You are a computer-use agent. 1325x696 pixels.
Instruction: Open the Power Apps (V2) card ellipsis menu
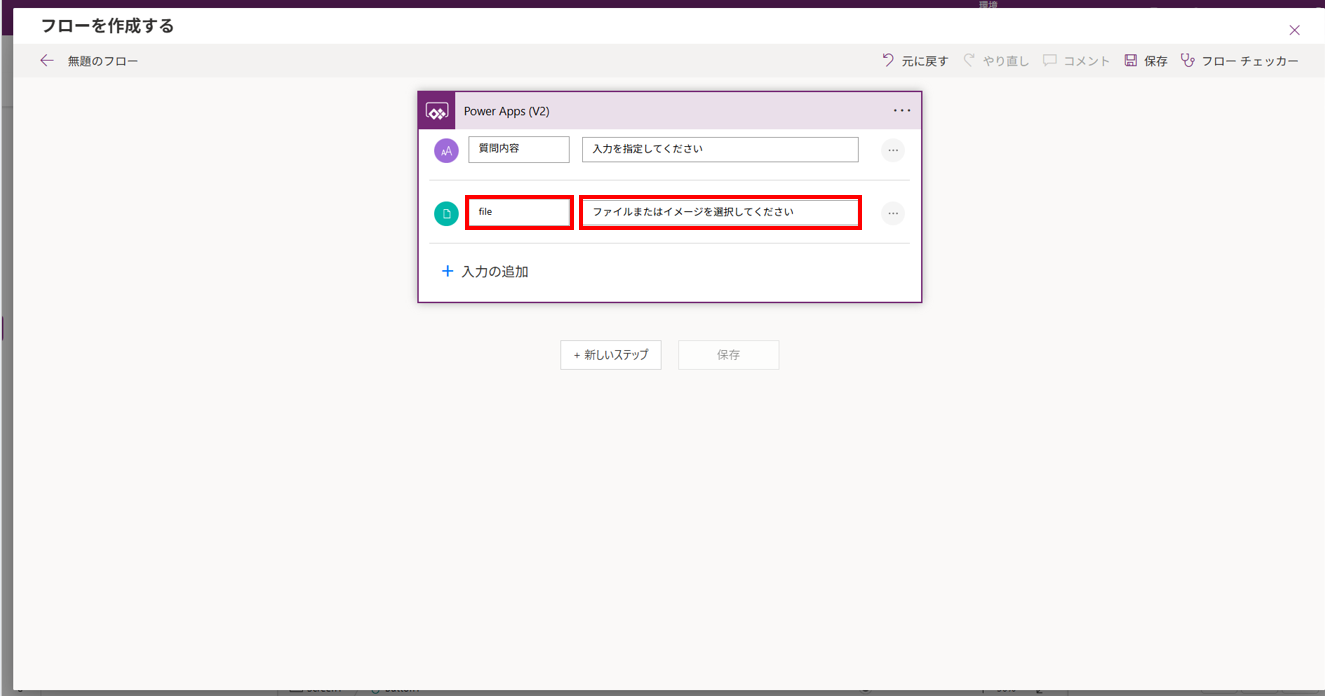tap(902, 111)
